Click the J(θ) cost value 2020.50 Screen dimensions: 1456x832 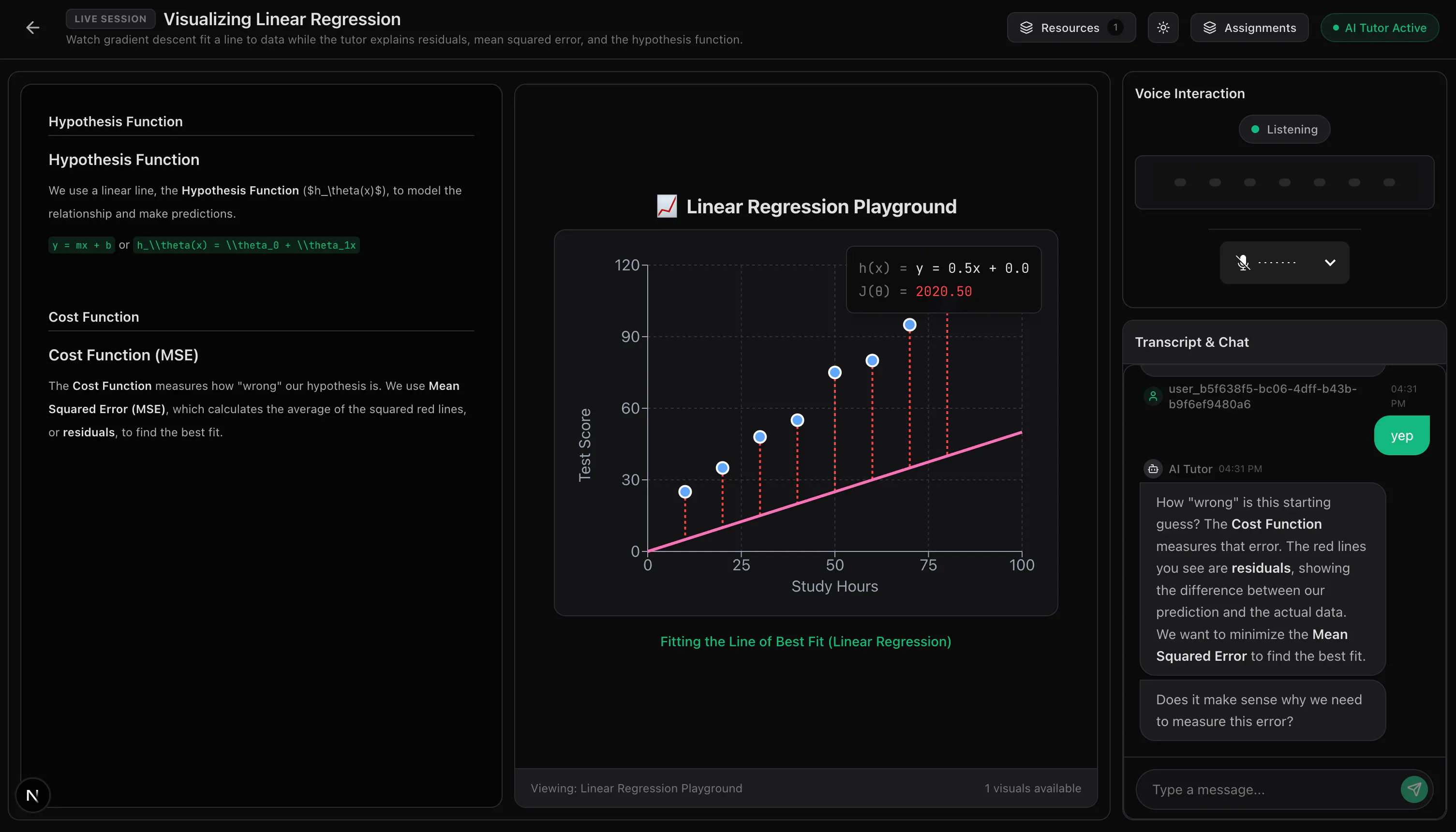tap(943, 291)
